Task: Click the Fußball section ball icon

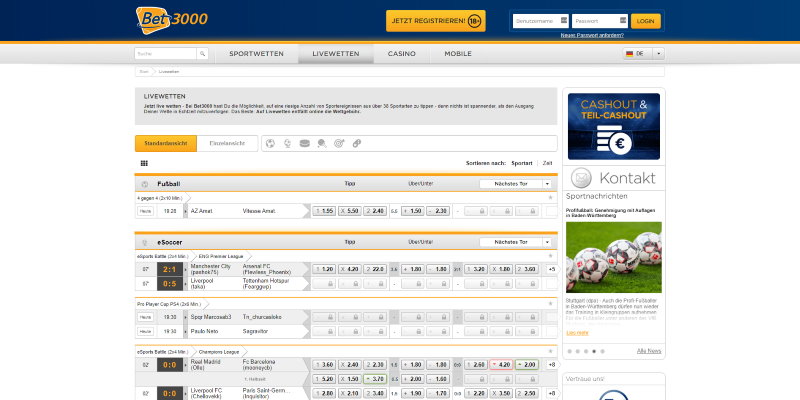Action: [144, 184]
